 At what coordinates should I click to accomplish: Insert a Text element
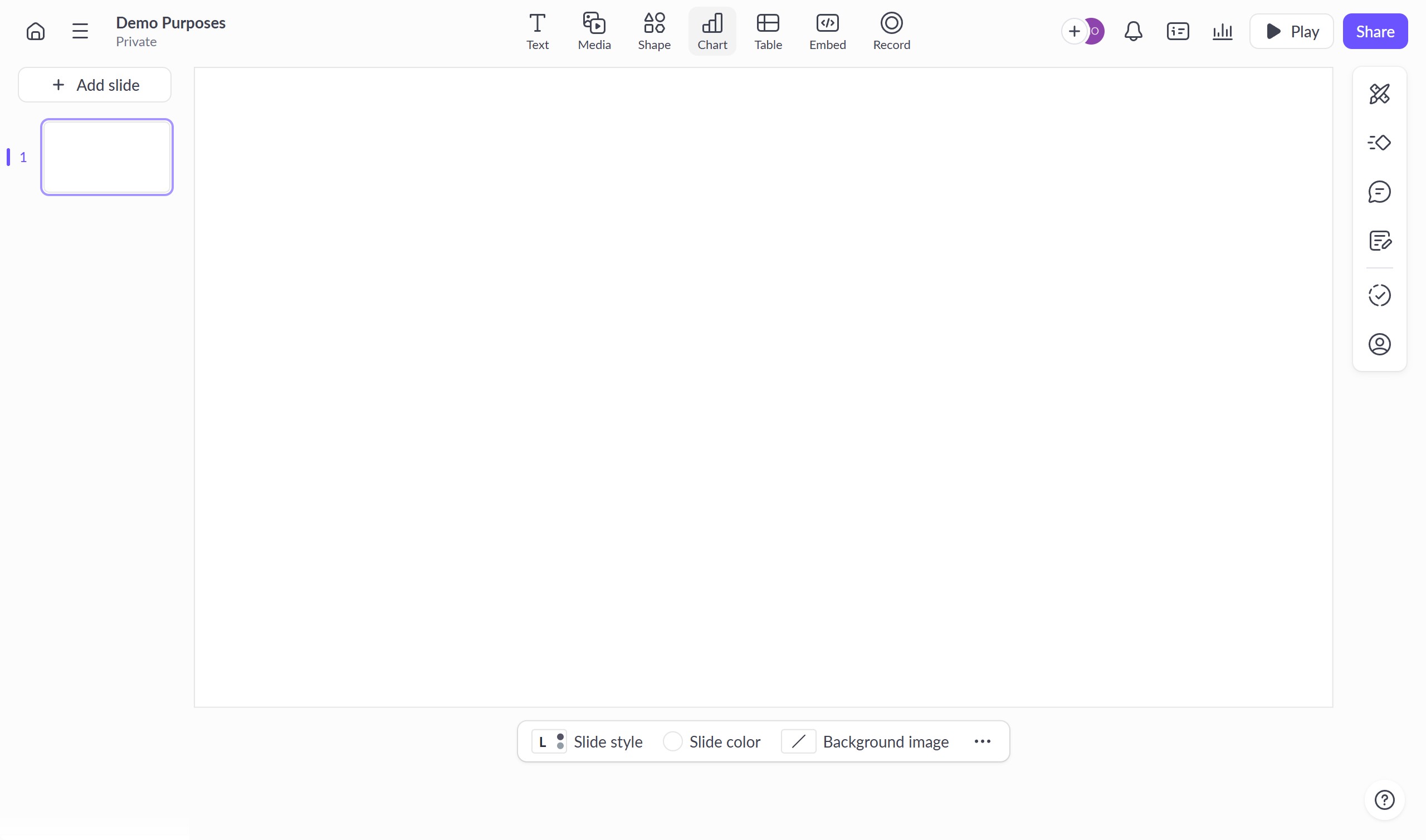tap(537, 32)
